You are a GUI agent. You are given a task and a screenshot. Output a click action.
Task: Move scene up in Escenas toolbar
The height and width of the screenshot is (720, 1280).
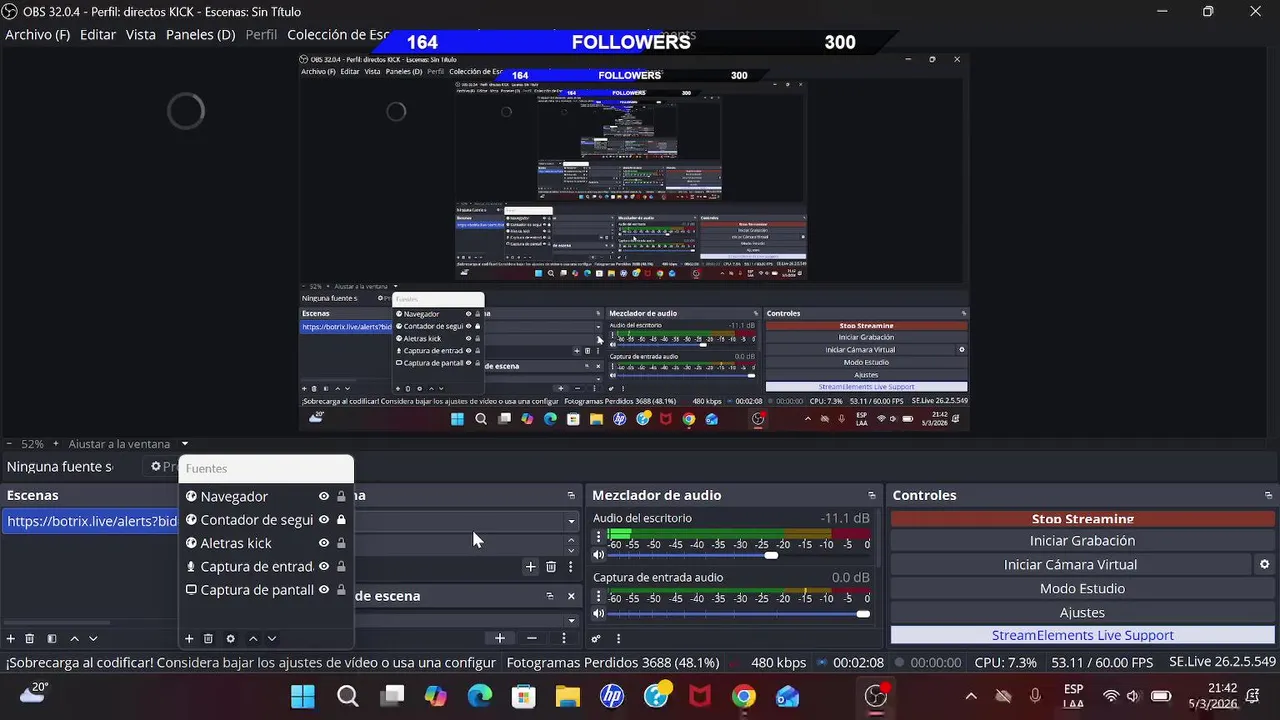point(74,639)
